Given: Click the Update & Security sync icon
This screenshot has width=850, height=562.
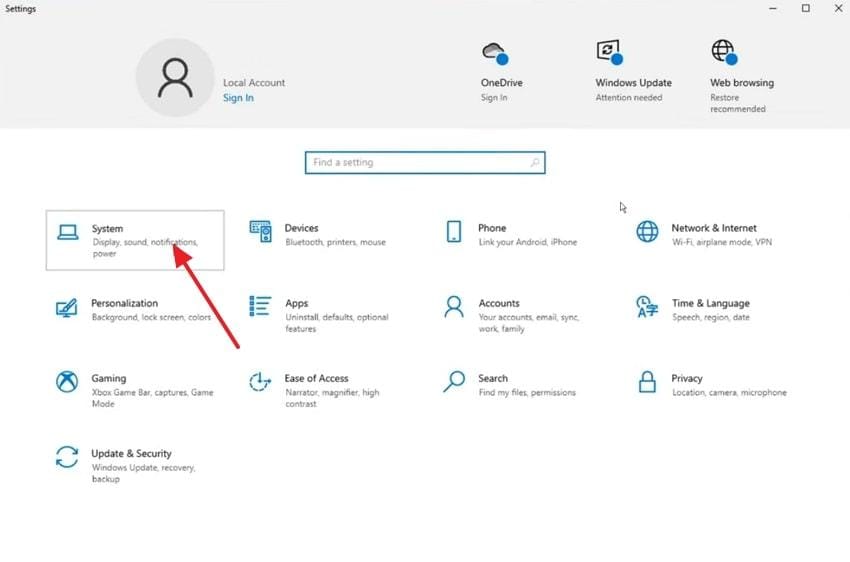Looking at the screenshot, I should point(67,457).
